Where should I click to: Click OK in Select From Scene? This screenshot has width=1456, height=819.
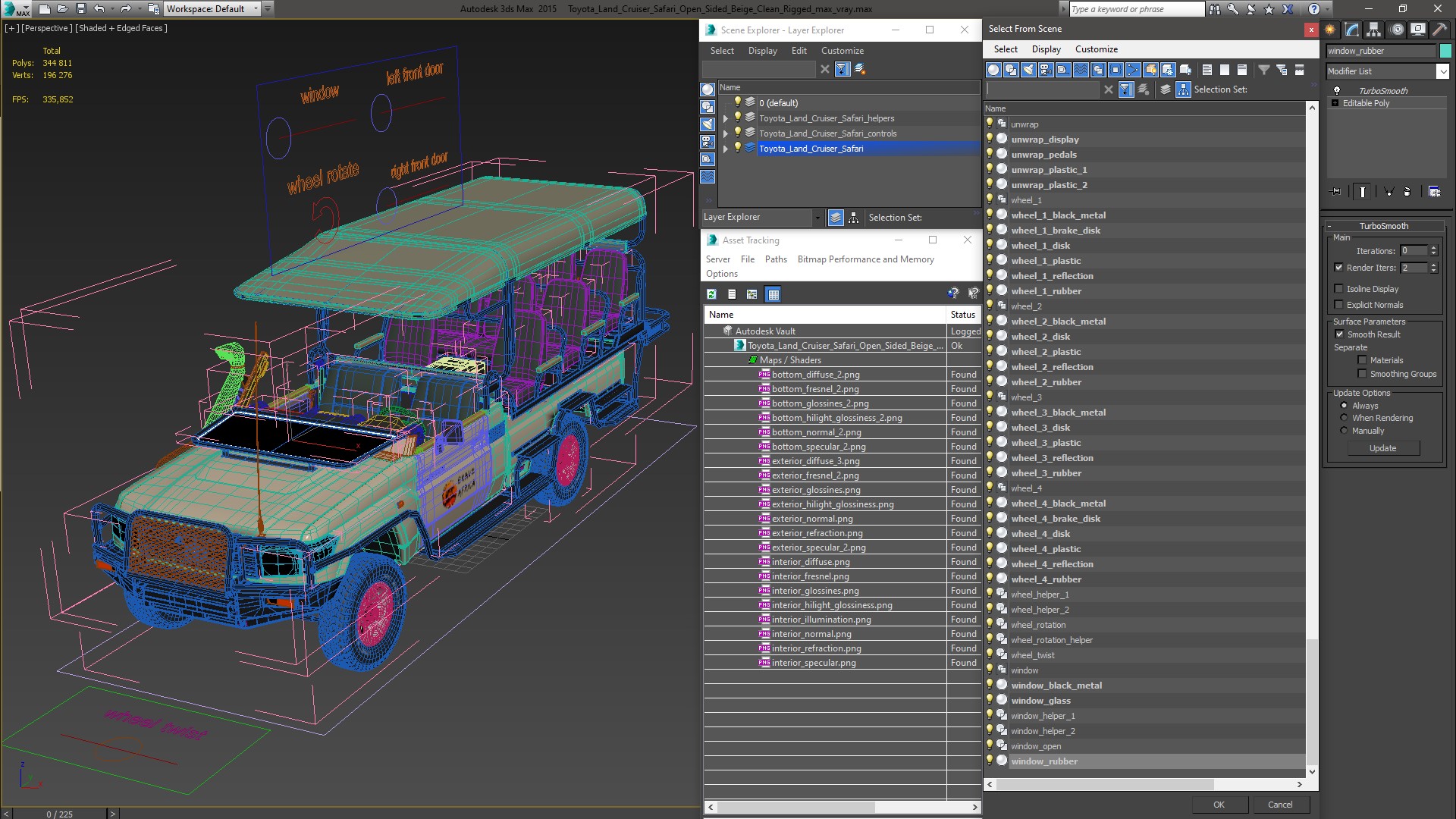click(1219, 805)
